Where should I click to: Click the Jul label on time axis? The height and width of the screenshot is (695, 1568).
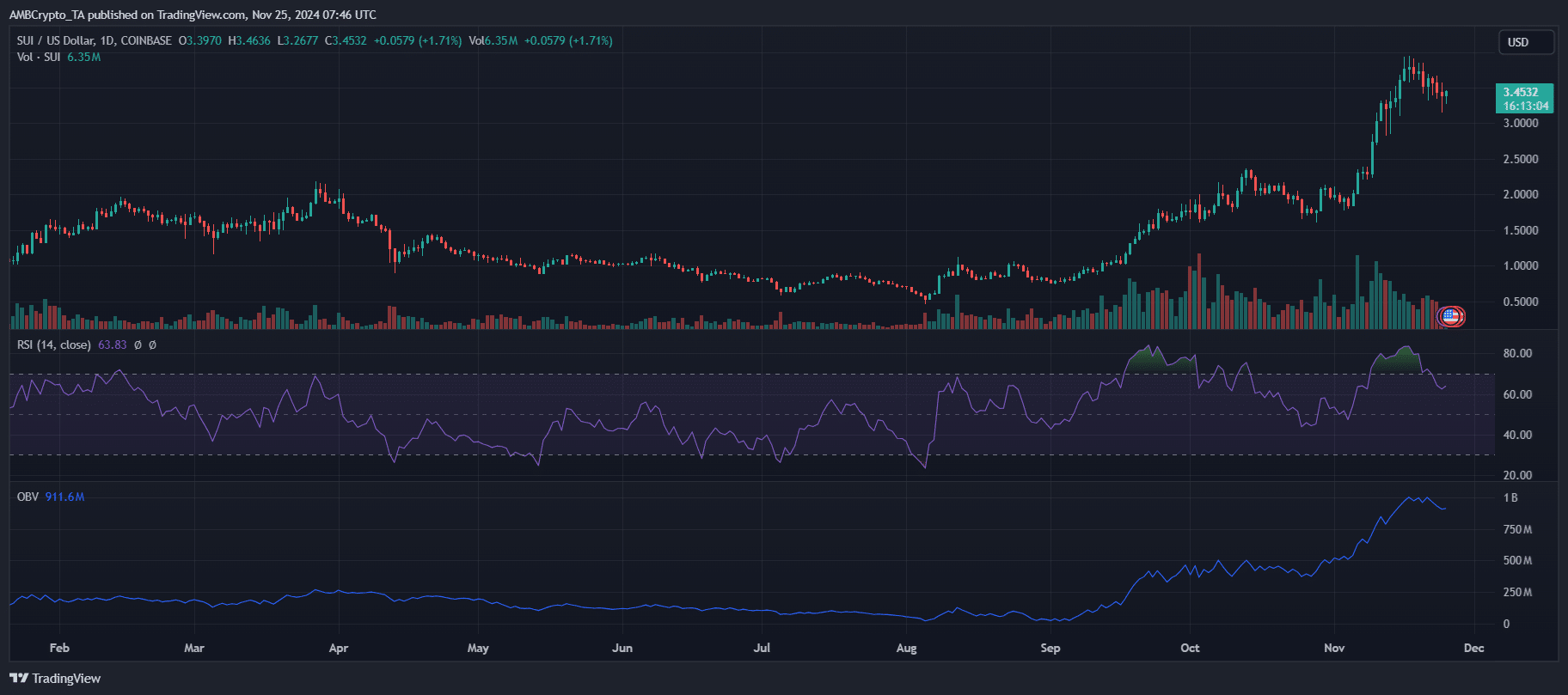click(762, 648)
